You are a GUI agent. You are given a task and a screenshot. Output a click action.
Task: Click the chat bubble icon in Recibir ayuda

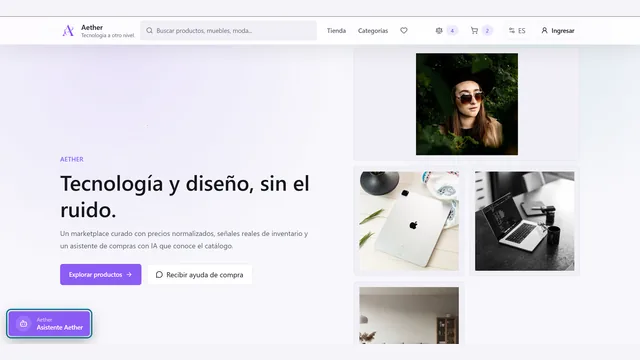click(159, 275)
